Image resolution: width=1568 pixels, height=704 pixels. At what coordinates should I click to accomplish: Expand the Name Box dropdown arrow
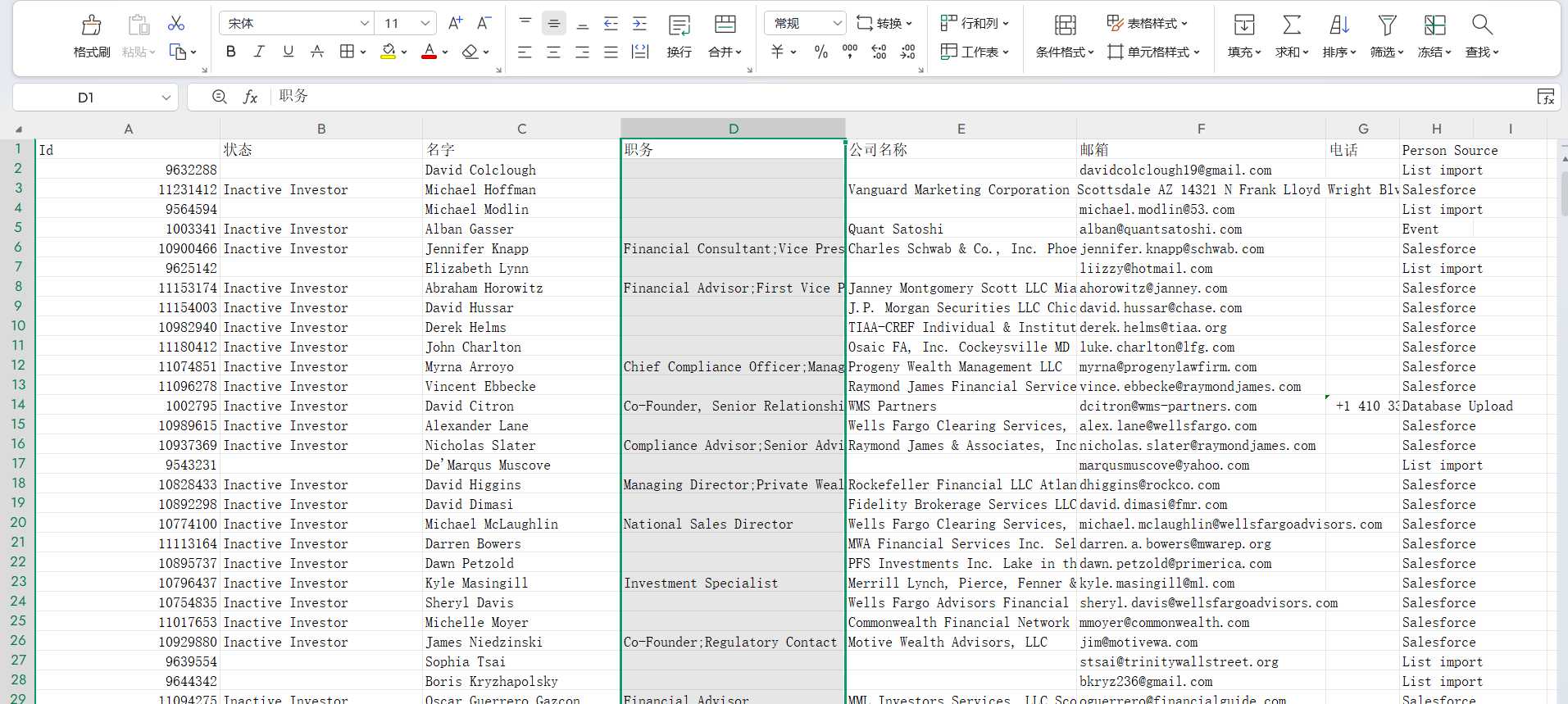[166, 98]
